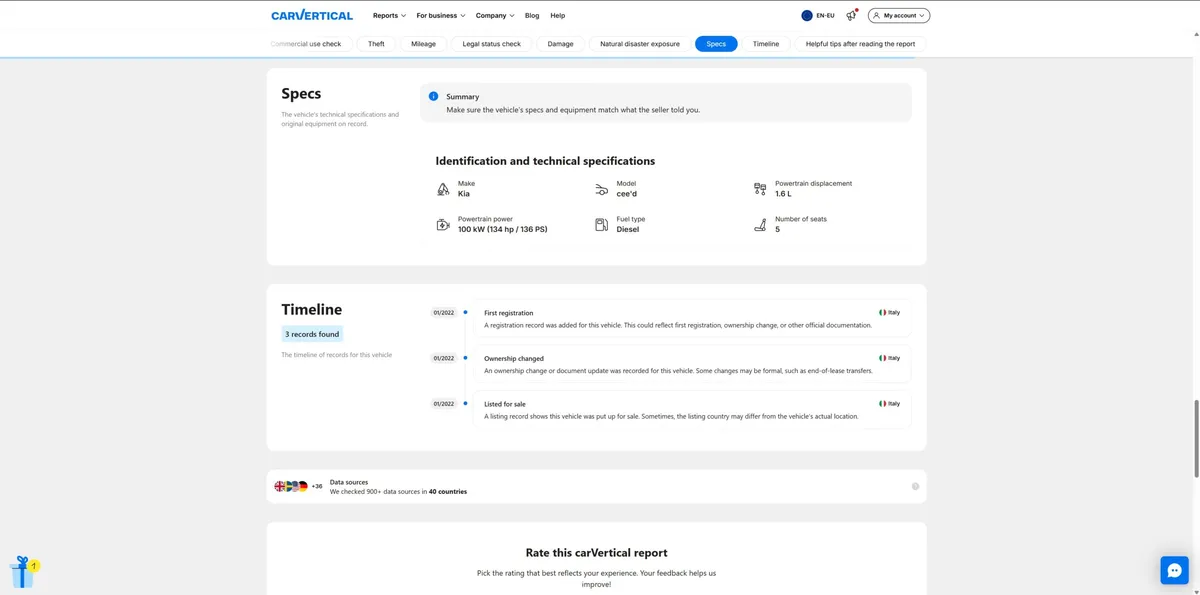Click the First registration record card title
Image resolution: width=1200 pixels, height=595 pixels.
(x=509, y=313)
